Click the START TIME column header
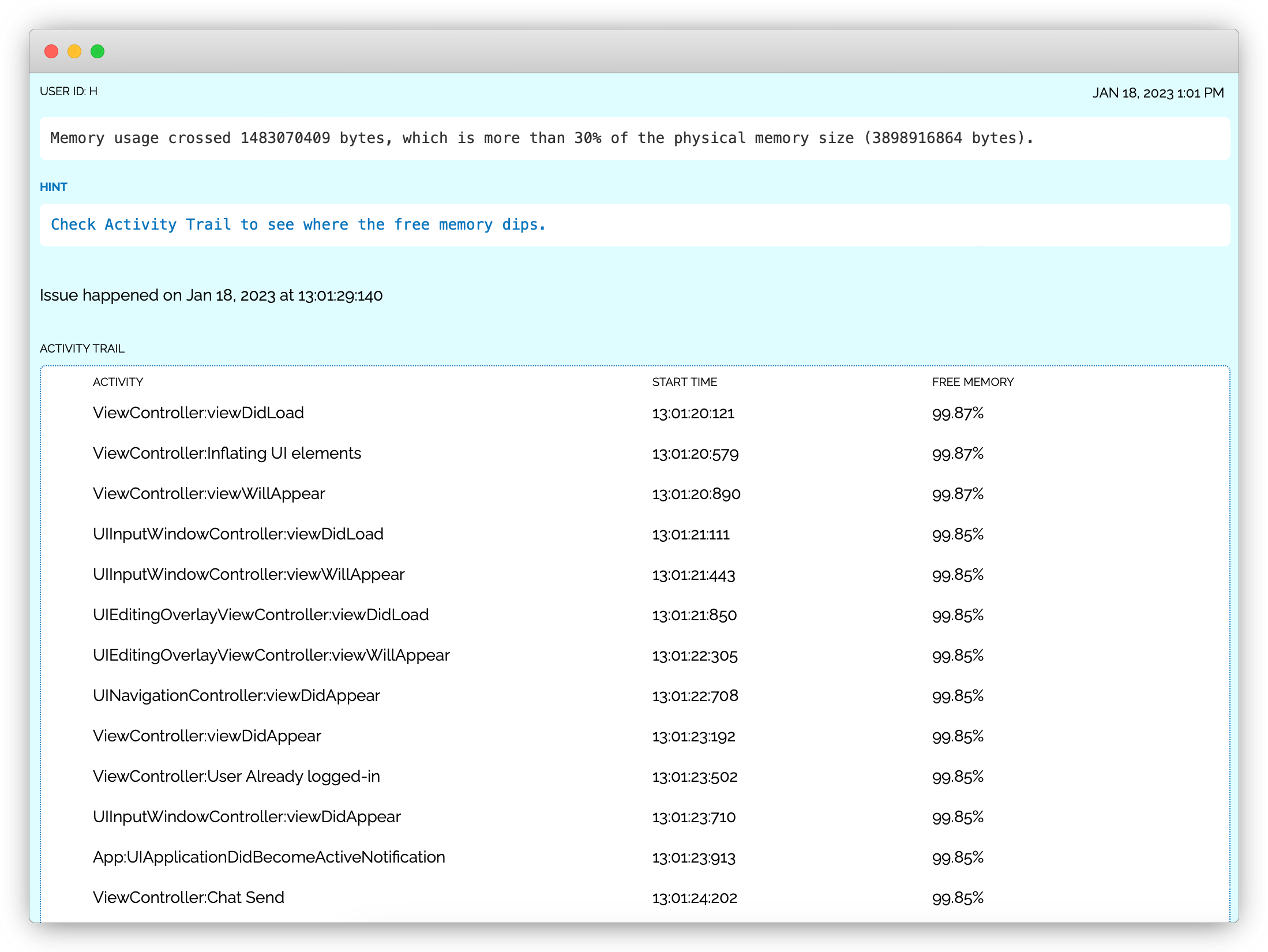1268x952 pixels. click(x=684, y=382)
